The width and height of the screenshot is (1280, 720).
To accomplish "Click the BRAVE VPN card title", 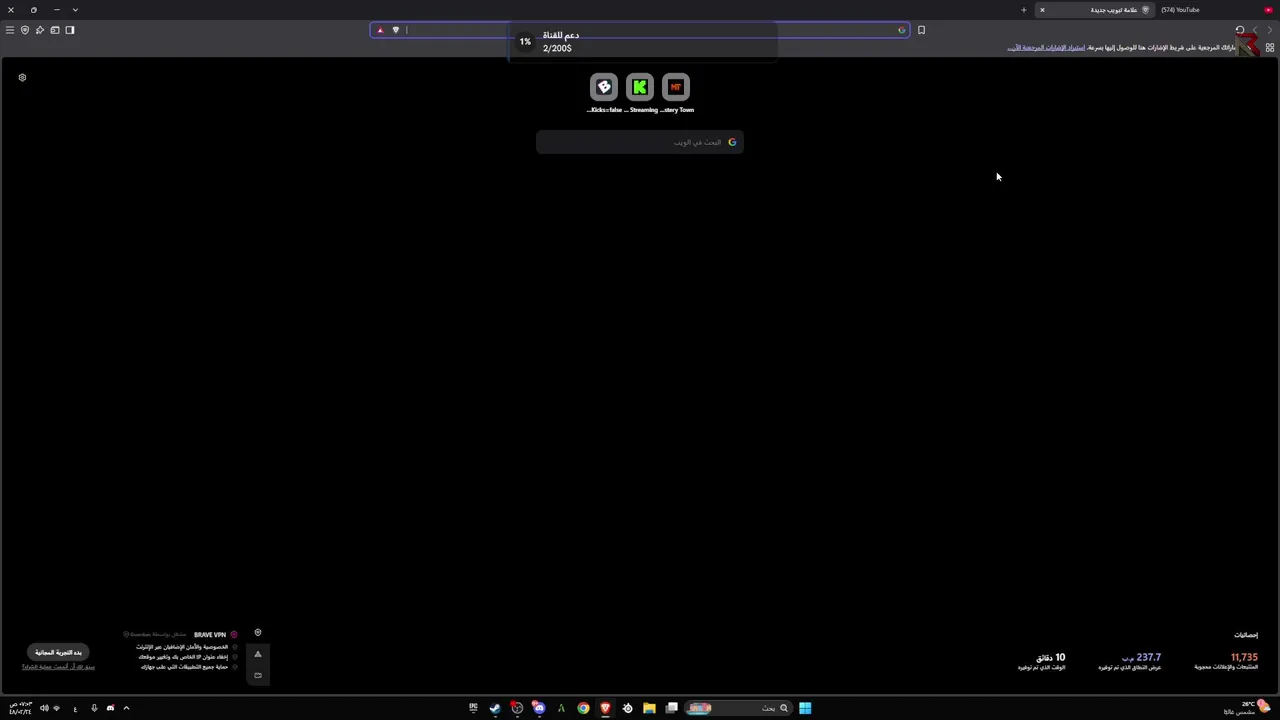I will [210, 635].
